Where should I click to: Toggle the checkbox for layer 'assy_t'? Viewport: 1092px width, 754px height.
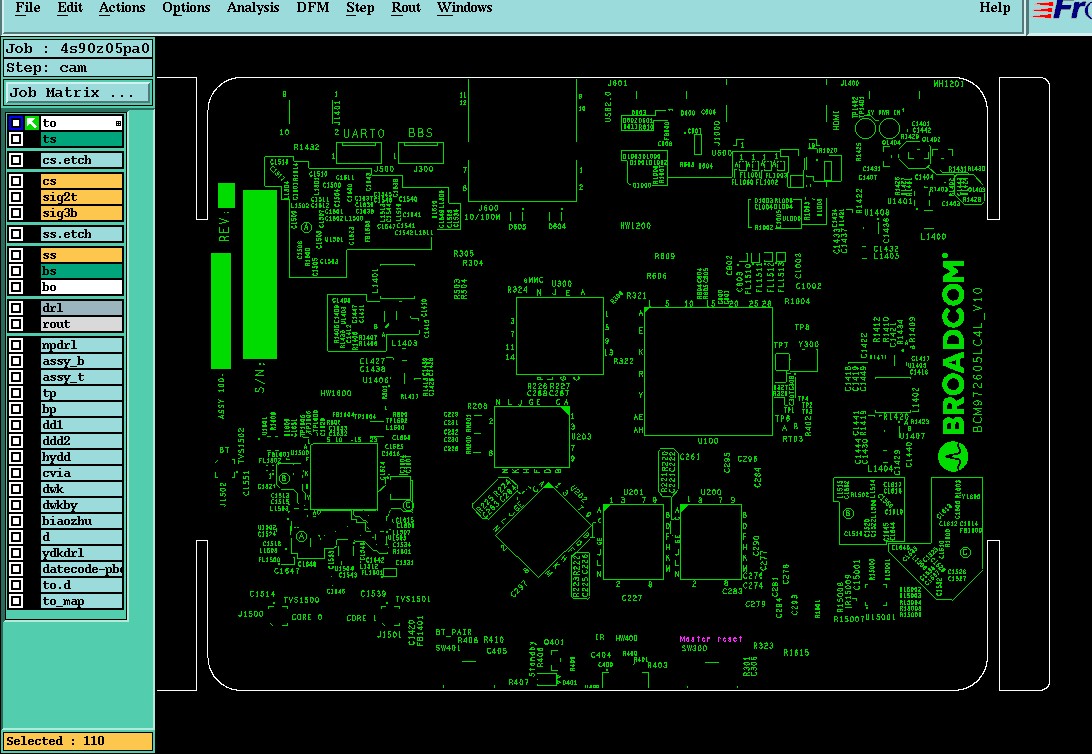coord(16,377)
